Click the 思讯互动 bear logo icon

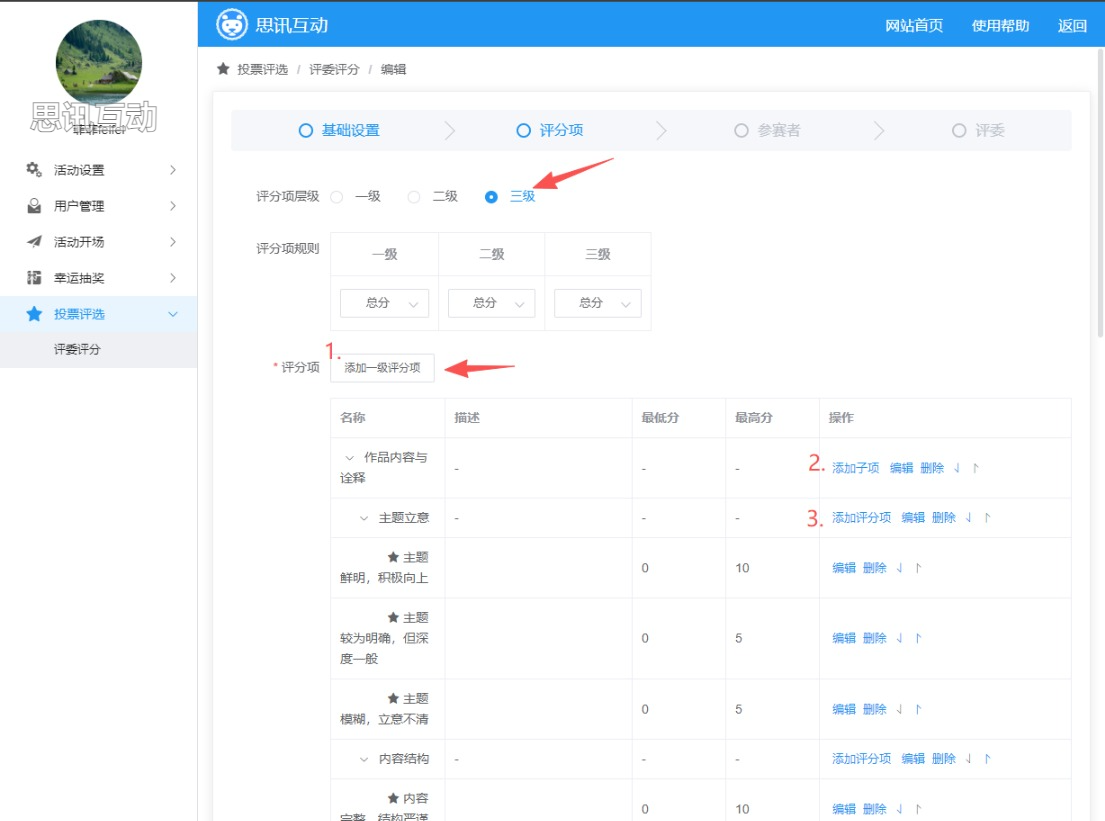click(232, 25)
